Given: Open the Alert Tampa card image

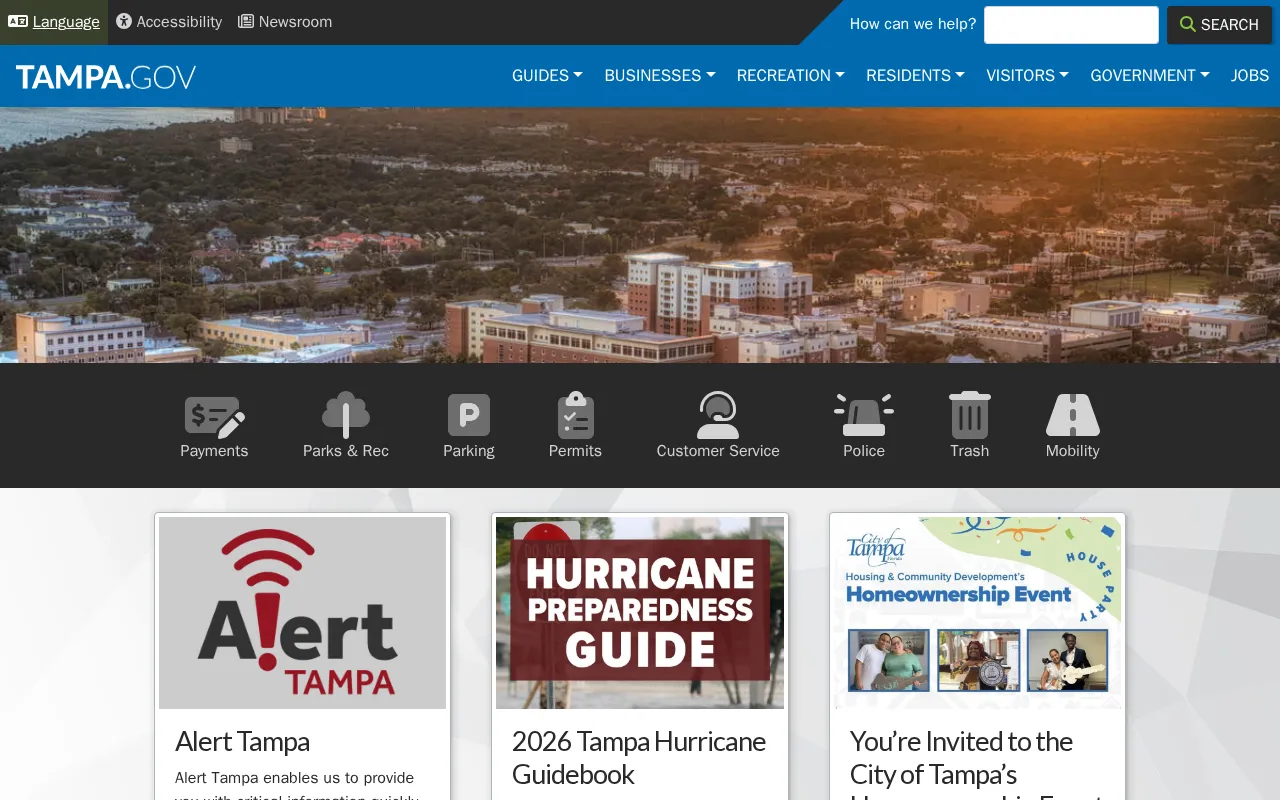Looking at the screenshot, I should tap(303, 613).
